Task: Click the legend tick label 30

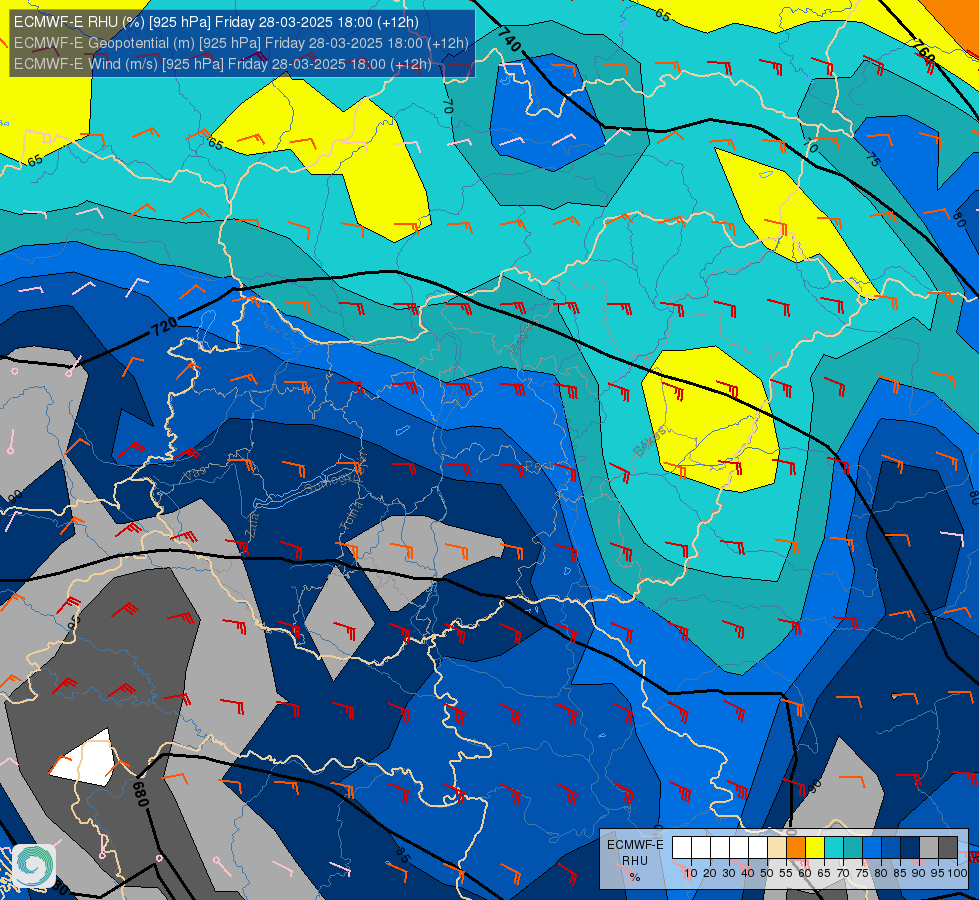Action: tap(729, 873)
